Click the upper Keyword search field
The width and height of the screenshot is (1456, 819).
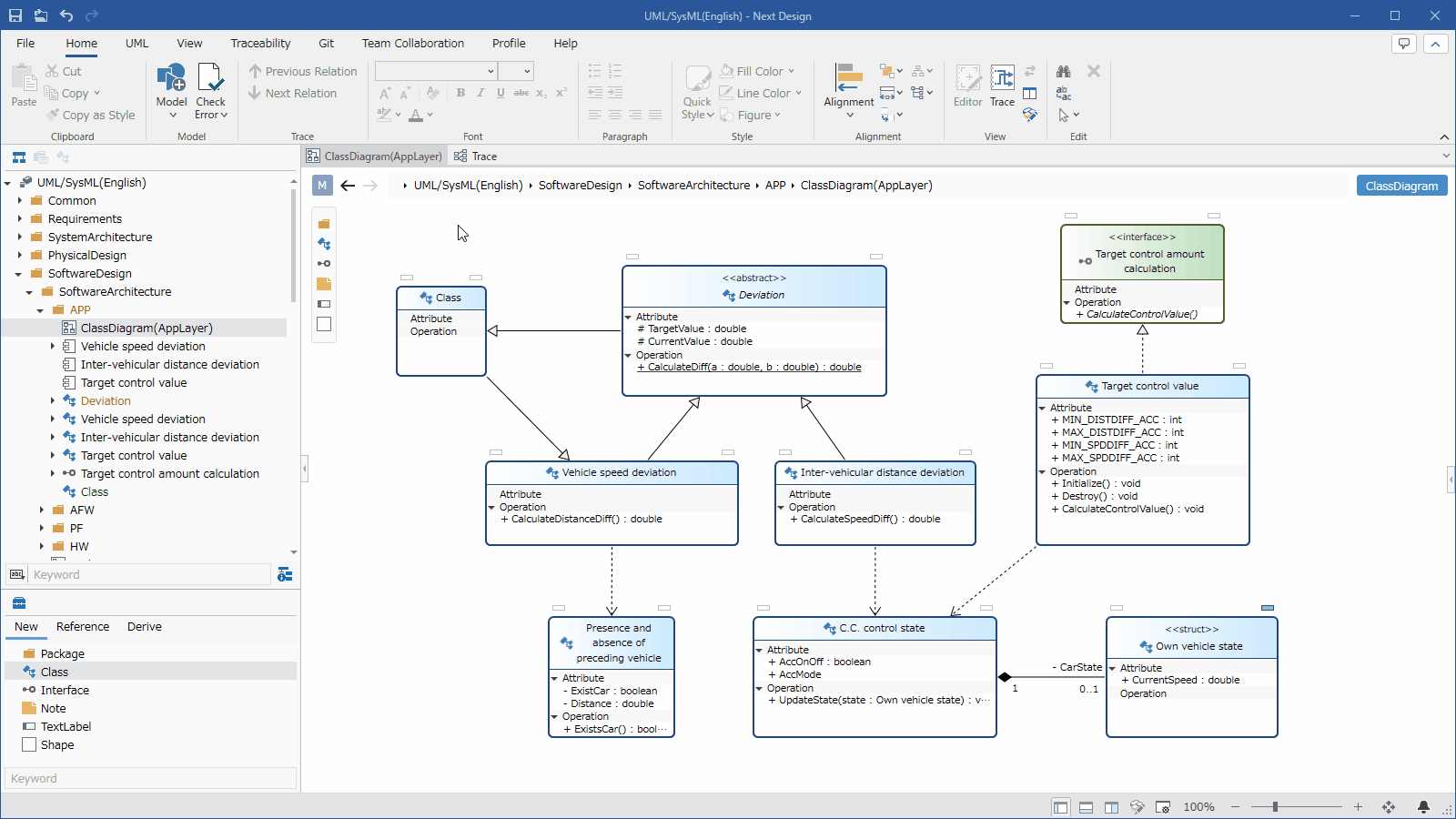pyautogui.click(x=150, y=574)
